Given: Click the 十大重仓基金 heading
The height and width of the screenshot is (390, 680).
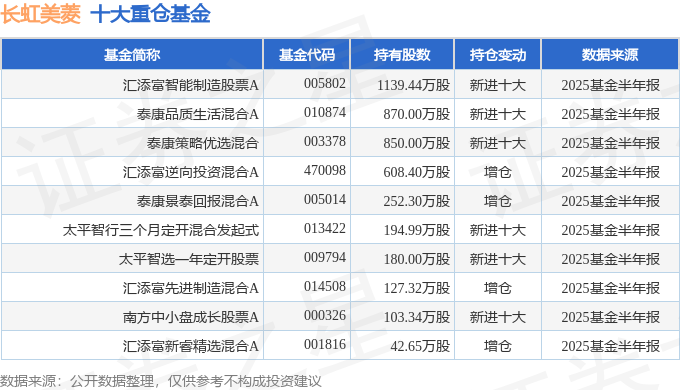Looking at the screenshot, I should pos(150,13).
